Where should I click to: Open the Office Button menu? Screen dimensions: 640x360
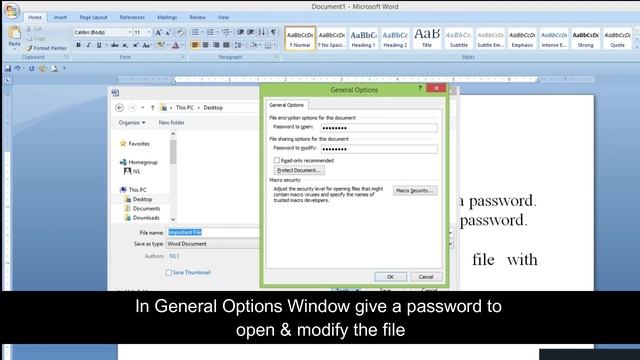pos(12,11)
